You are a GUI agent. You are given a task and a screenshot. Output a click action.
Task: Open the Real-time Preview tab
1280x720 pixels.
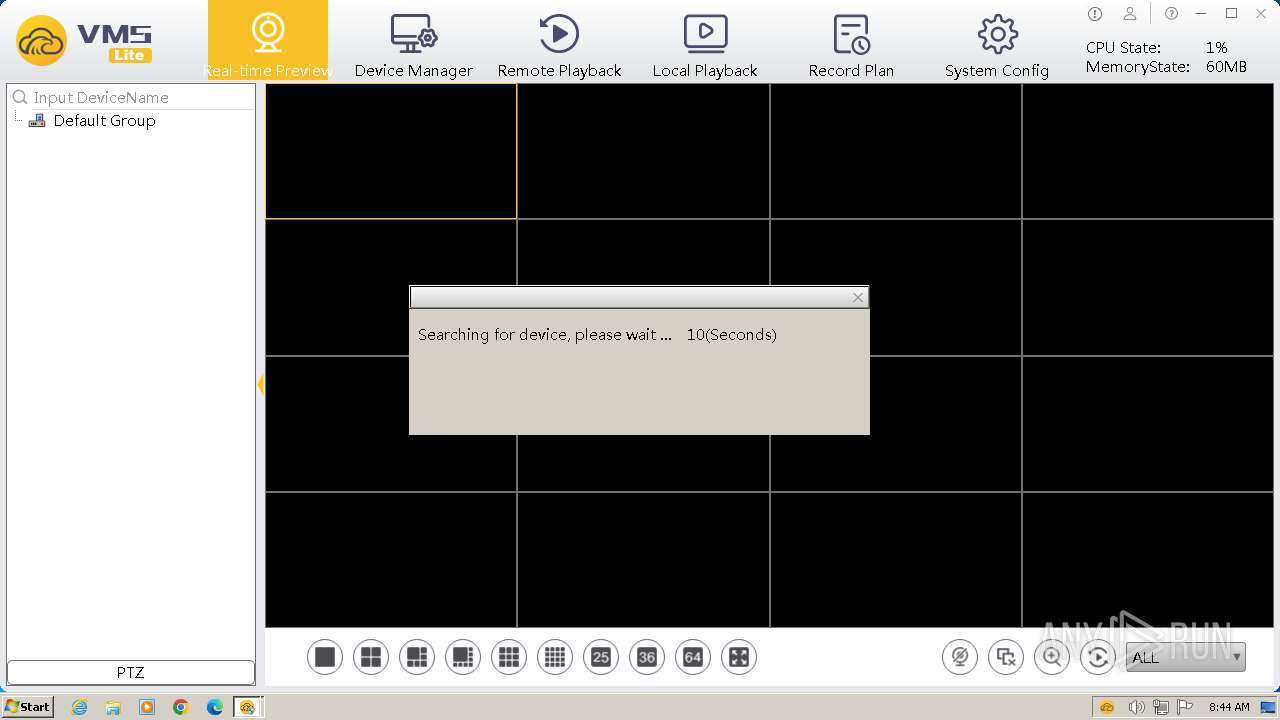pyautogui.click(x=268, y=41)
